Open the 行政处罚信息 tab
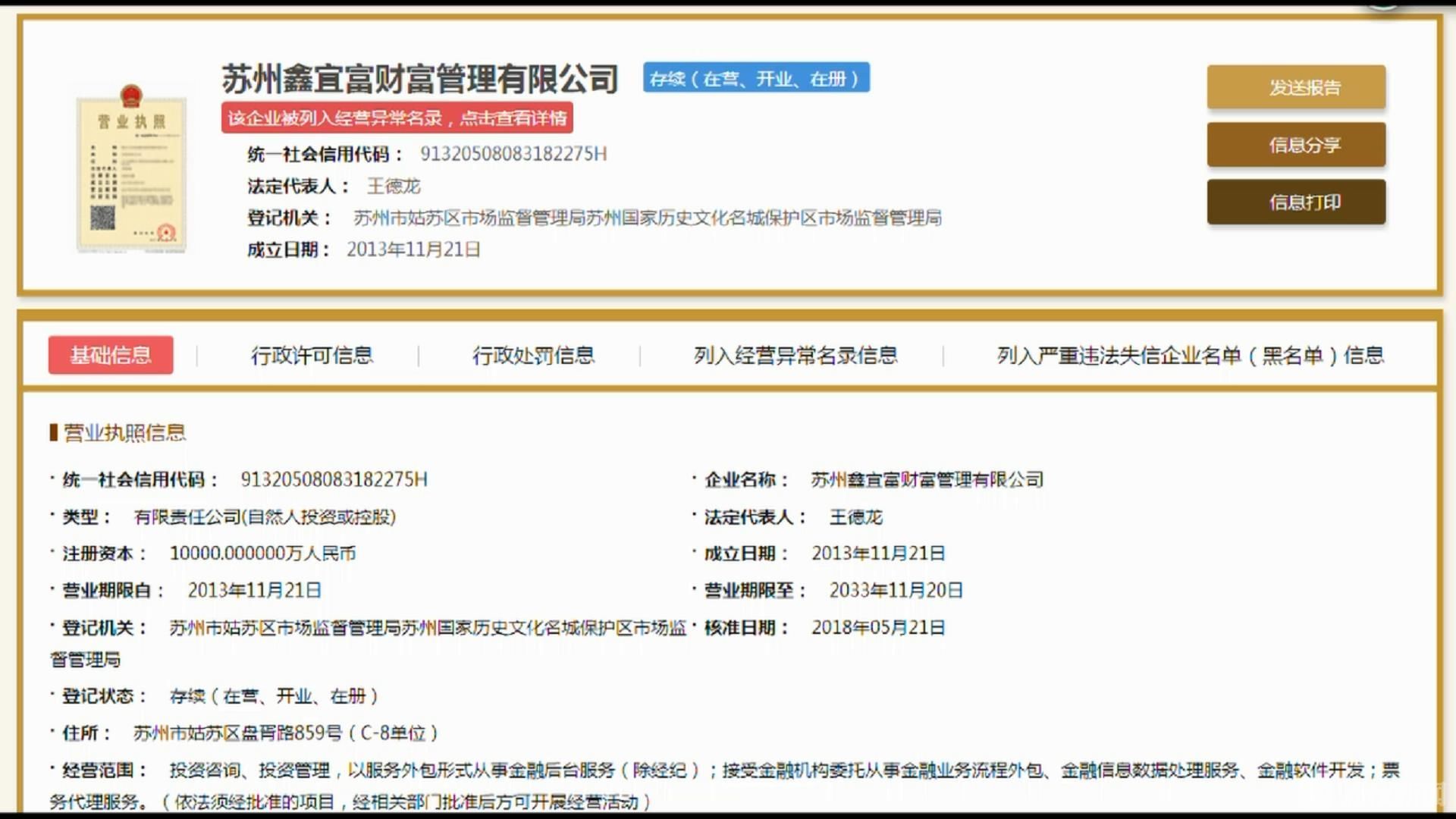Image resolution: width=1456 pixels, height=819 pixels. [533, 355]
